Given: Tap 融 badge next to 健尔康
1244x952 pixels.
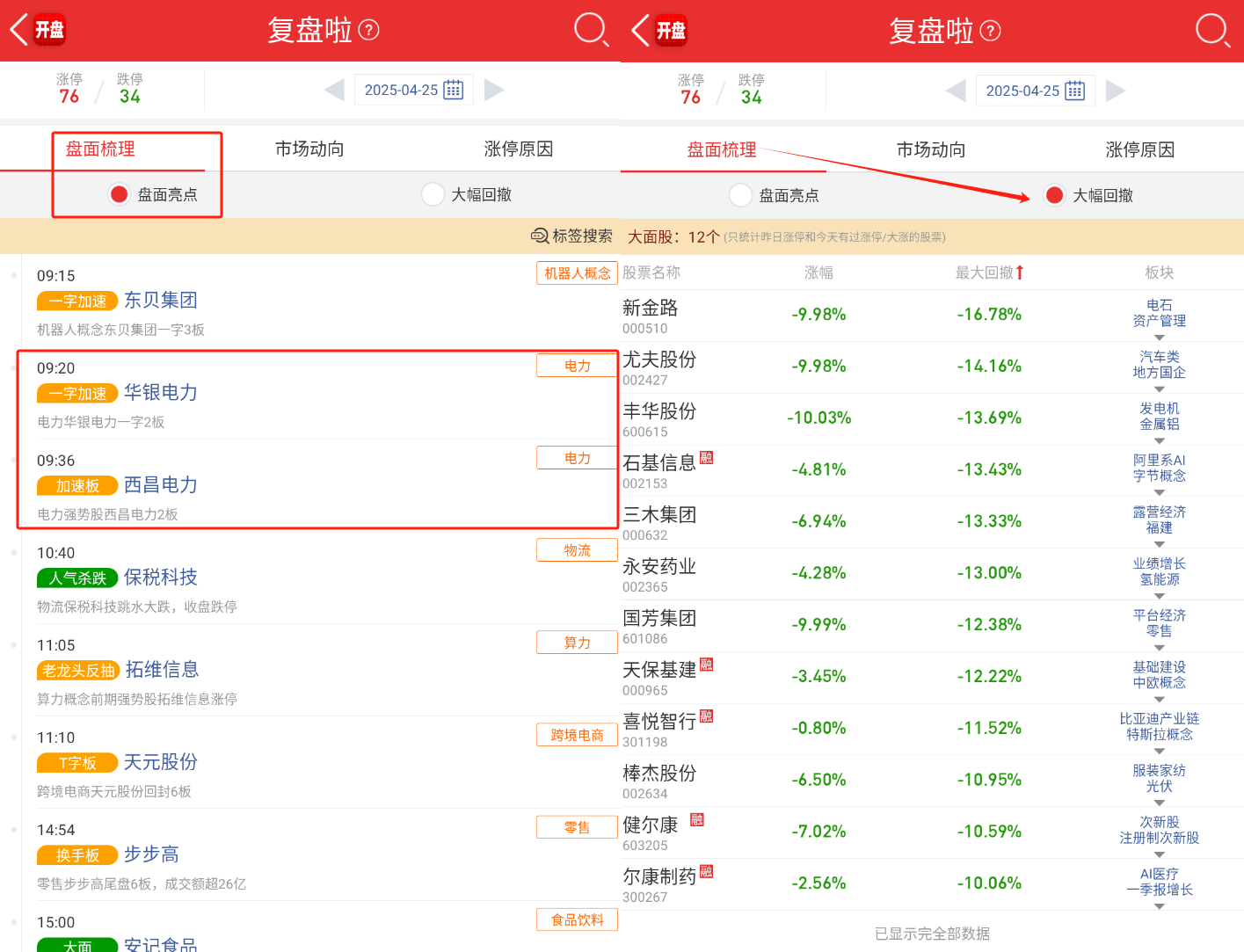Looking at the screenshot, I should click(x=697, y=820).
